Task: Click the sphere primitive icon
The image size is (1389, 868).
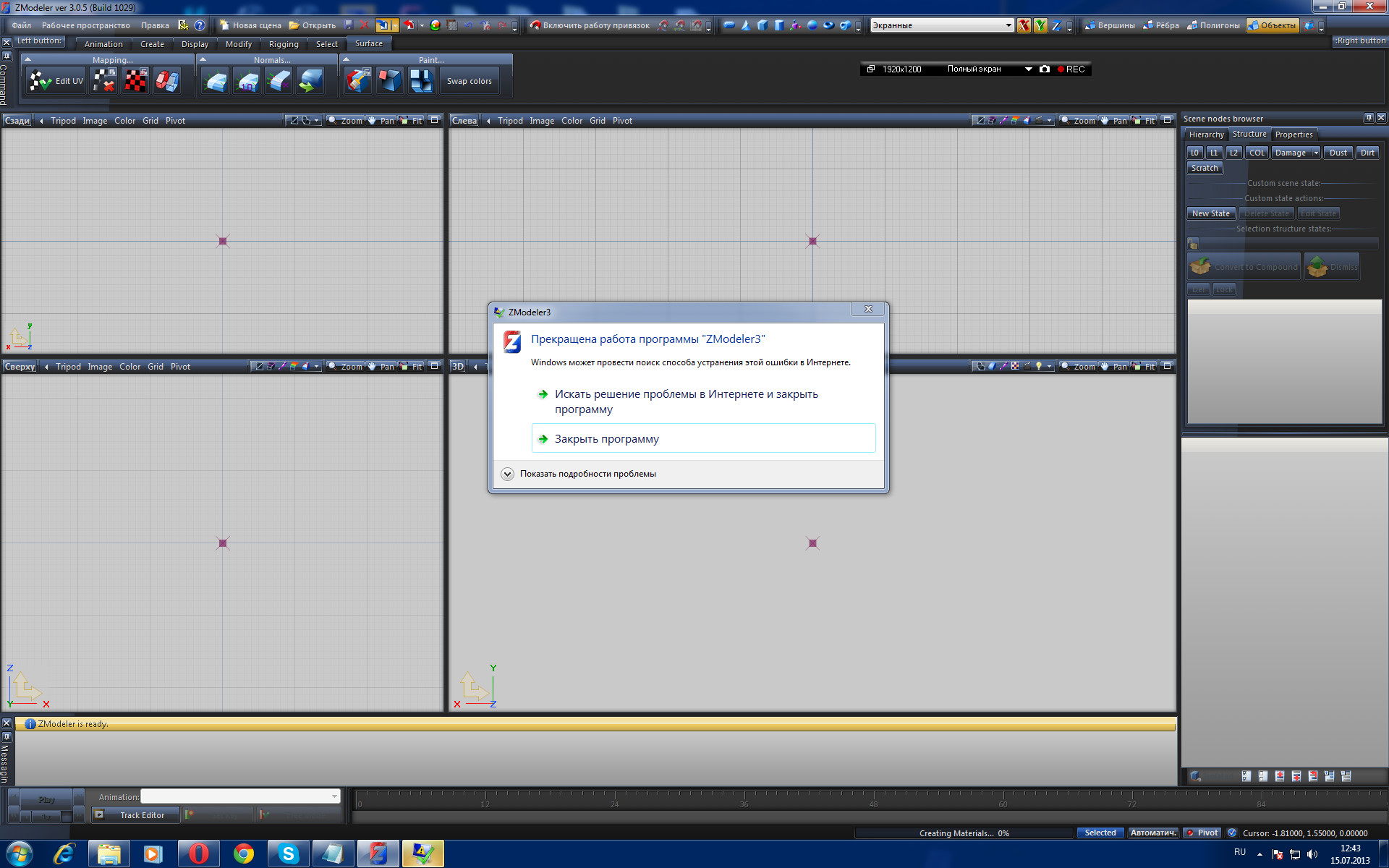Action: click(812, 25)
